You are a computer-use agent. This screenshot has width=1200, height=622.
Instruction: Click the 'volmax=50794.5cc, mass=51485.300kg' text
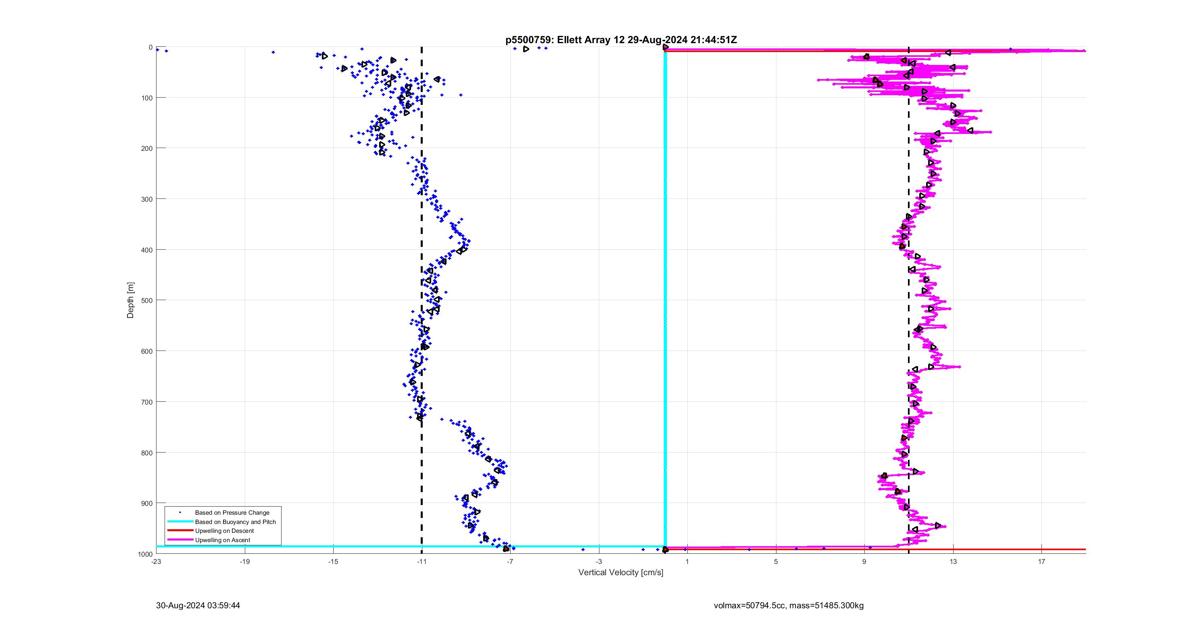coord(789,605)
